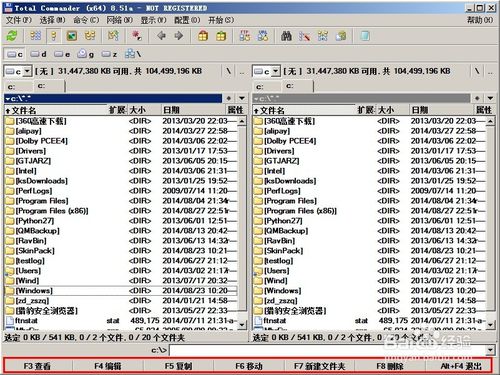Click the green refresh toolbar icon

(x=12, y=36)
